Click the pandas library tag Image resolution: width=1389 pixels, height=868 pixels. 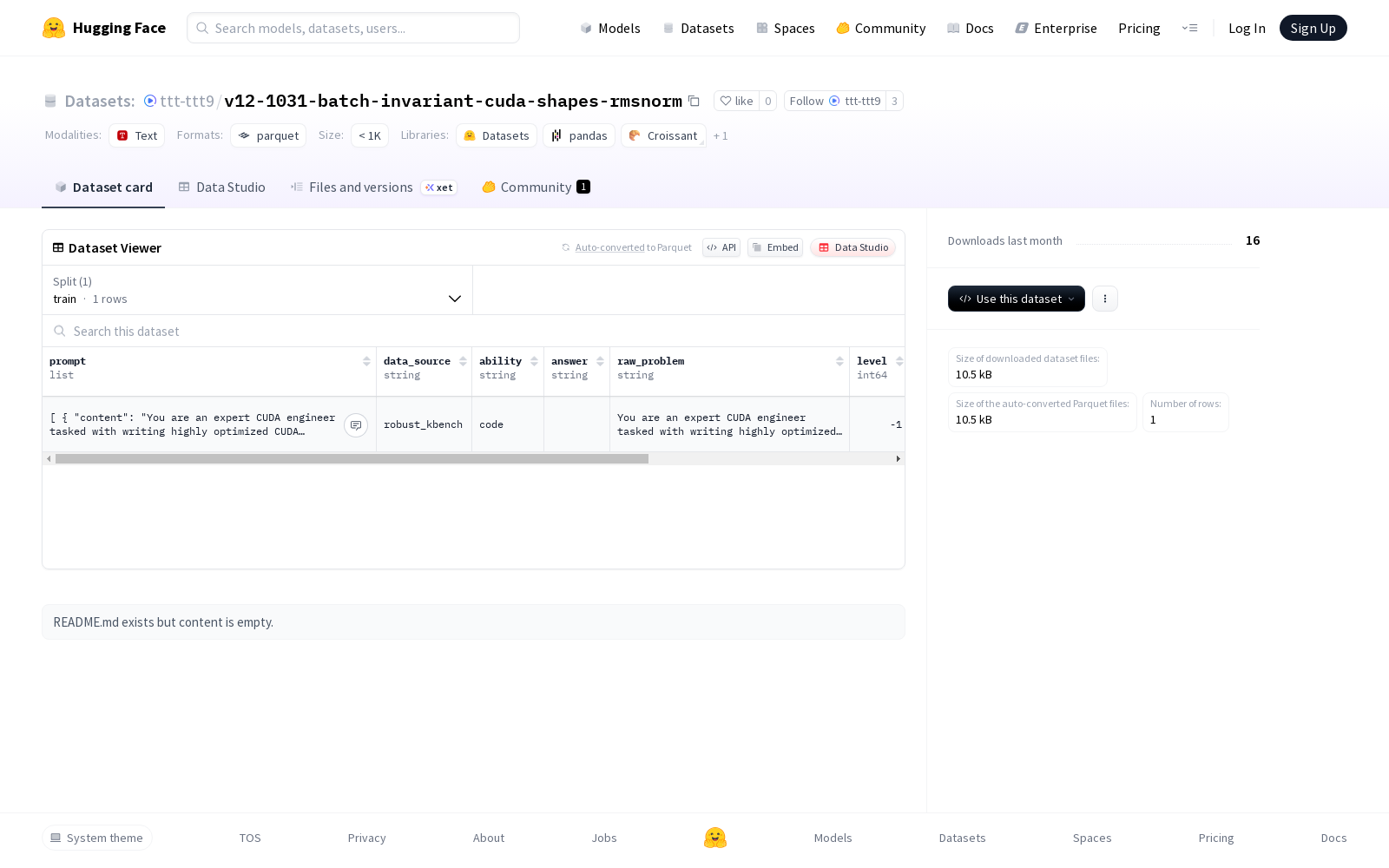click(x=579, y=135)
